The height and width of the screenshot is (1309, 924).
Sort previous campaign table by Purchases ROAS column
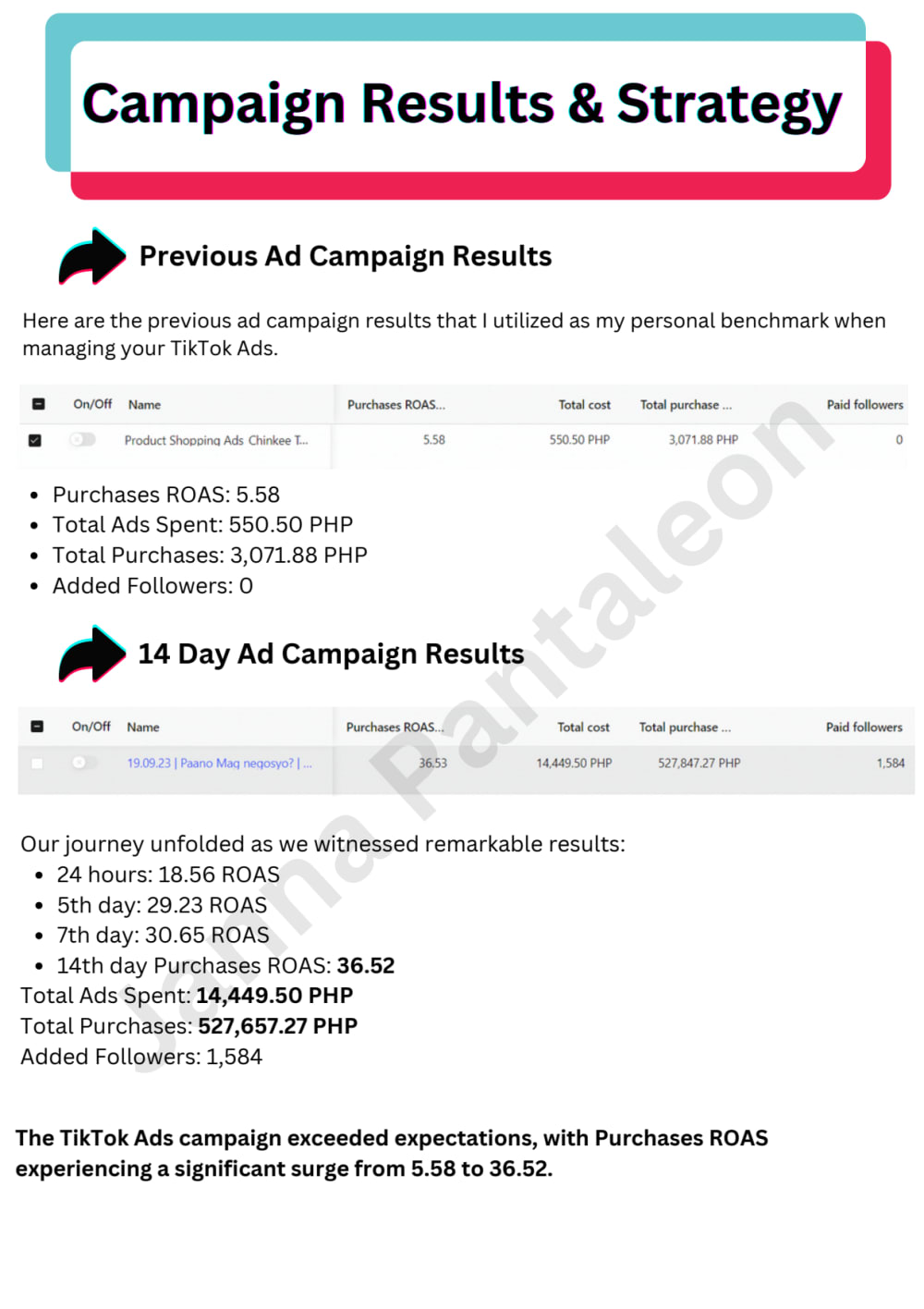[x=395, y=405]
